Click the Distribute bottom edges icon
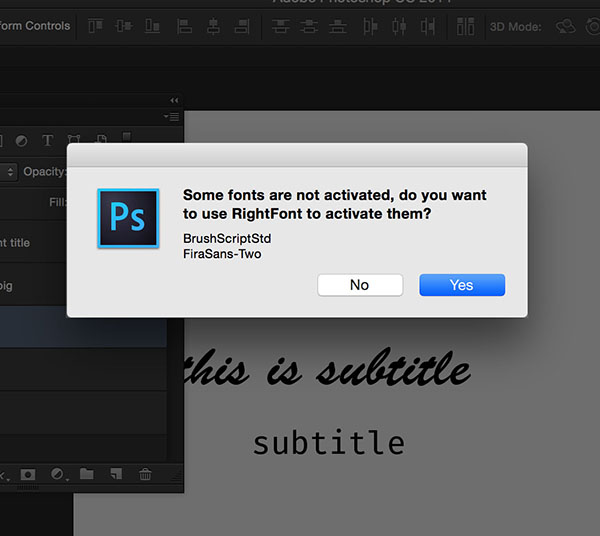 pos(338,26)
